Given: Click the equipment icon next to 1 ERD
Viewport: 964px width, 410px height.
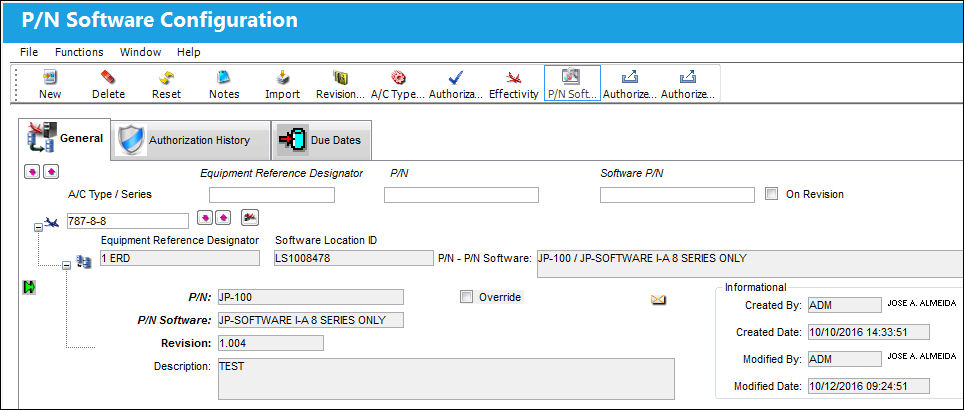Looking at the screenshot, I should 84,262.
